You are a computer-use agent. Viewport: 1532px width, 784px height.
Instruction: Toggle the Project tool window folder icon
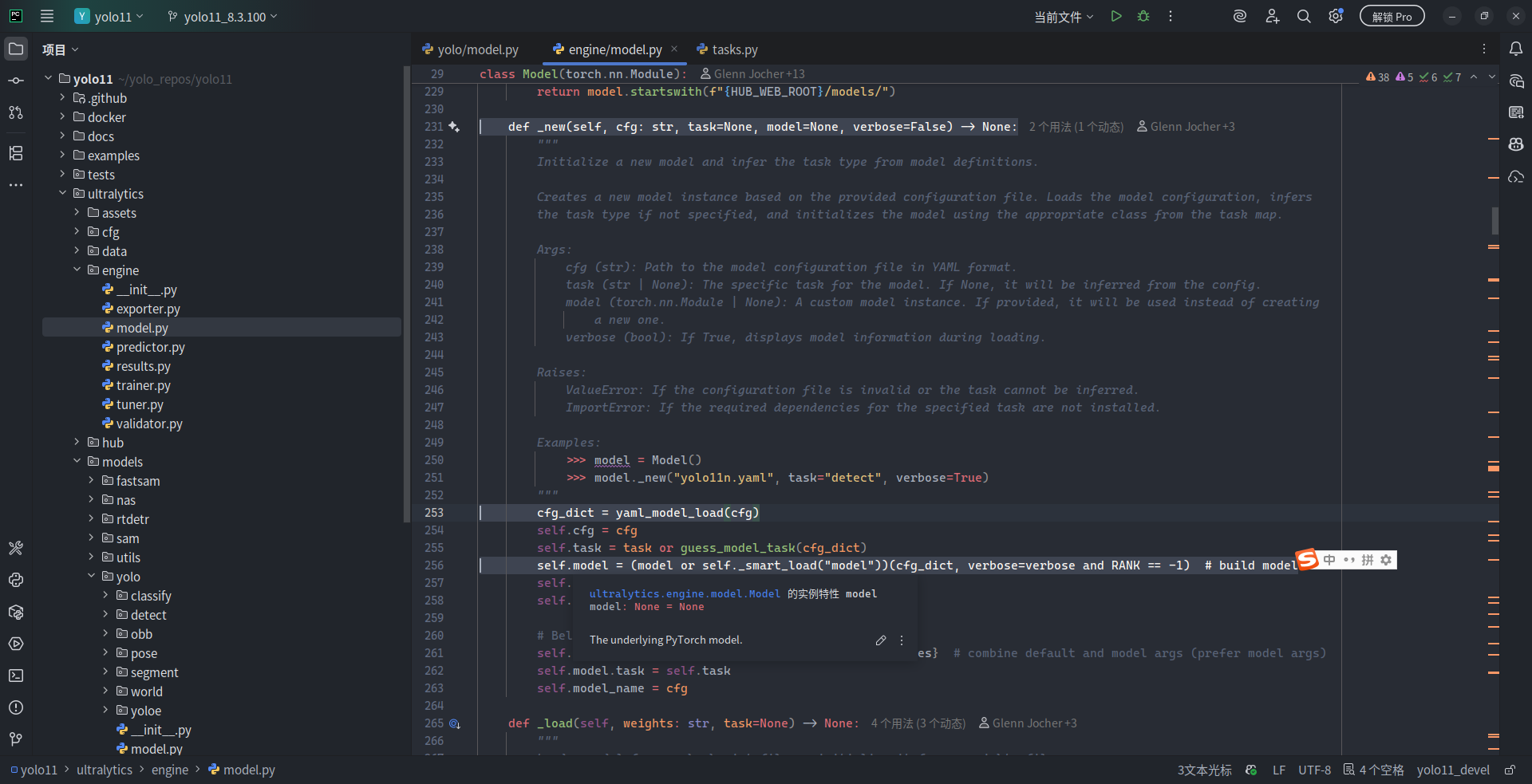point(16,49)
